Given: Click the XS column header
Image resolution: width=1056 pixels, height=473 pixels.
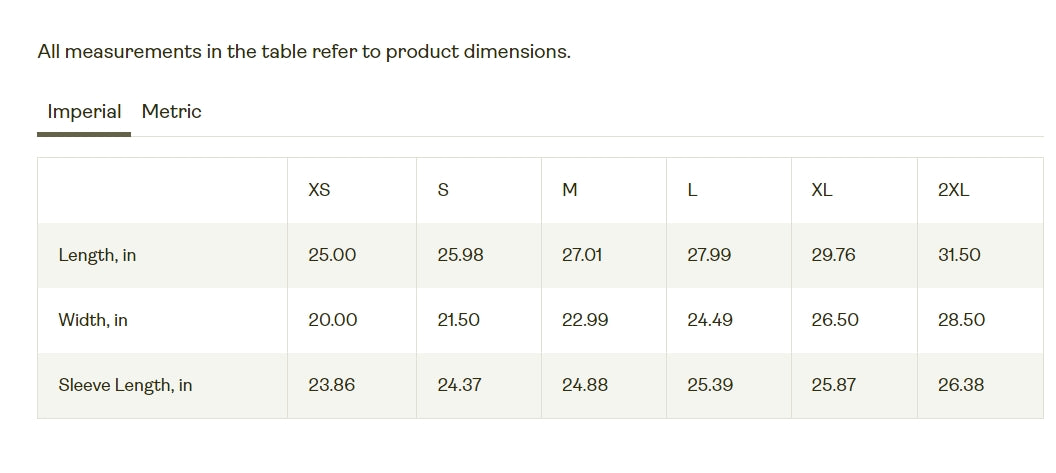Looking at the screenshot, I should tap(319, 191).
